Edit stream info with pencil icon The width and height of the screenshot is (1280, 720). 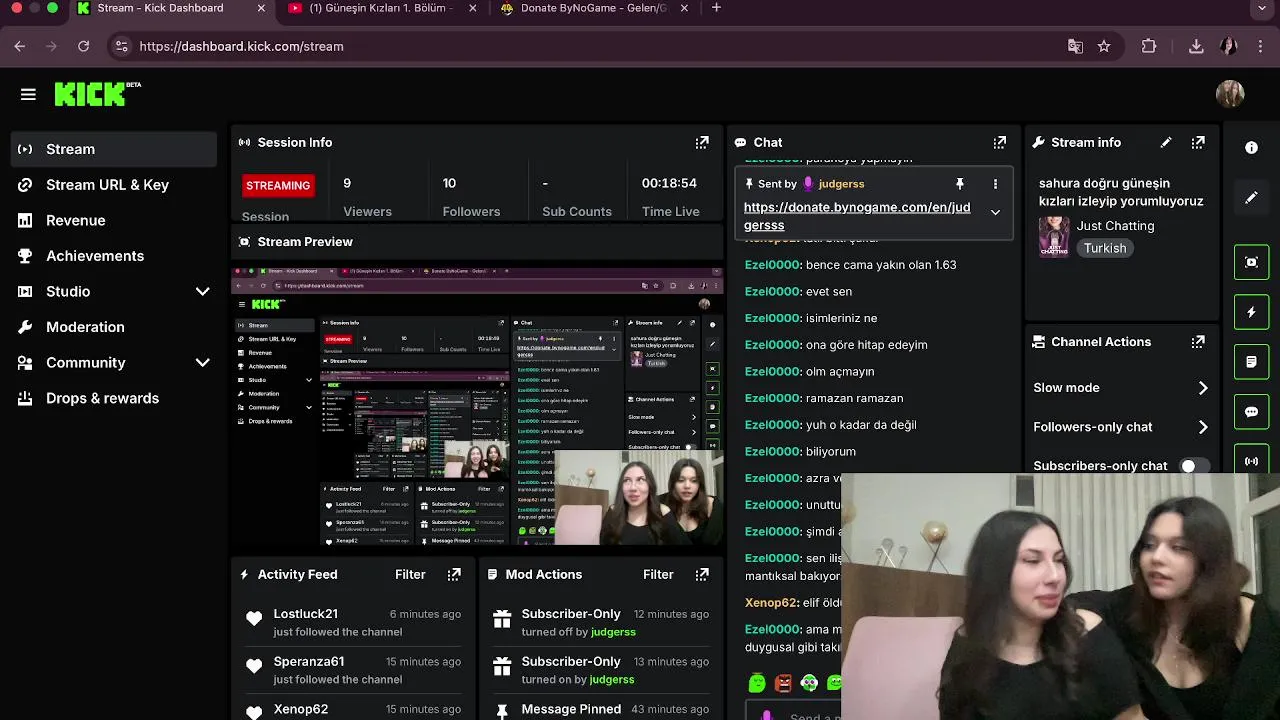(1166, 143)
